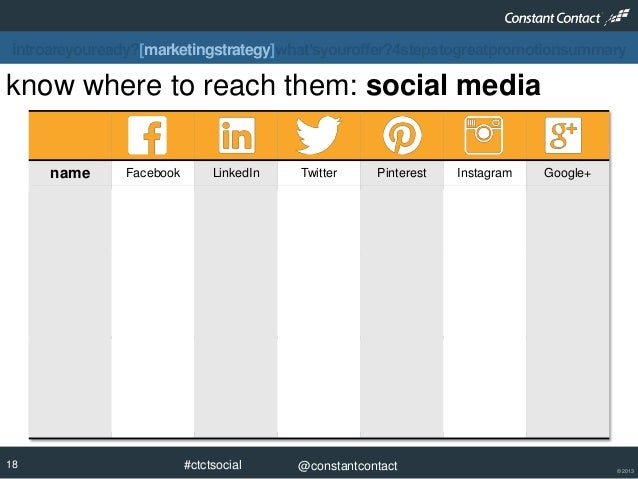Click the Facebook logo icon

pos(147,136)
